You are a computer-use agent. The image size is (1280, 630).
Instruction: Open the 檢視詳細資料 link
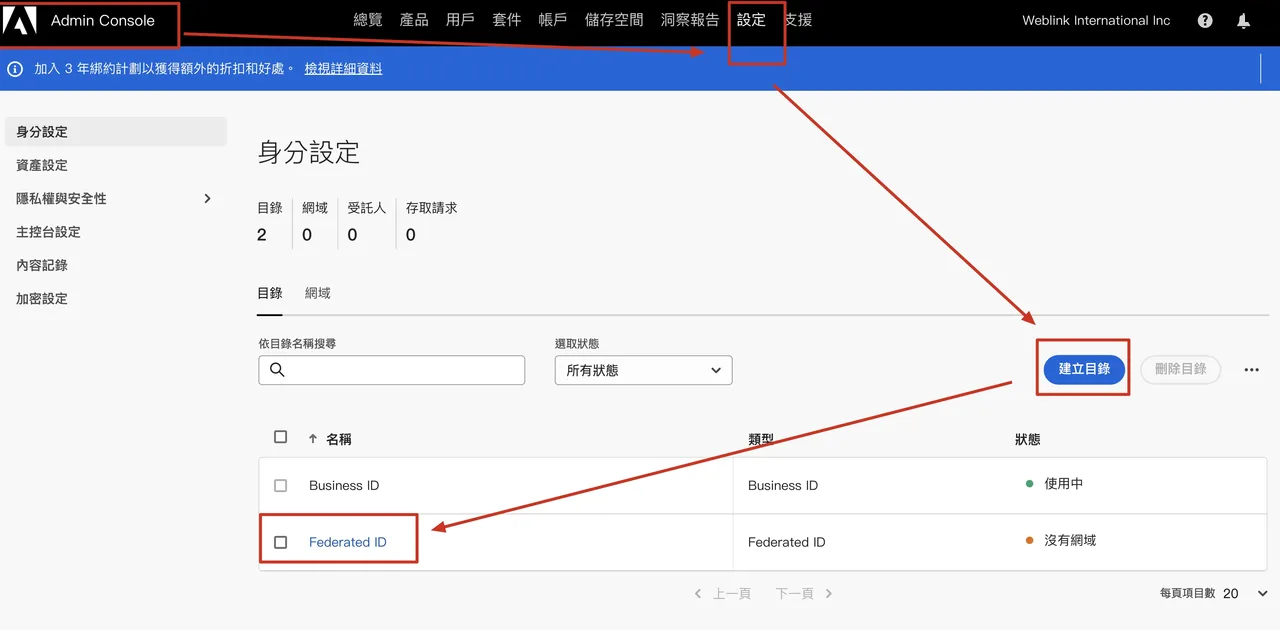(343, 69)
